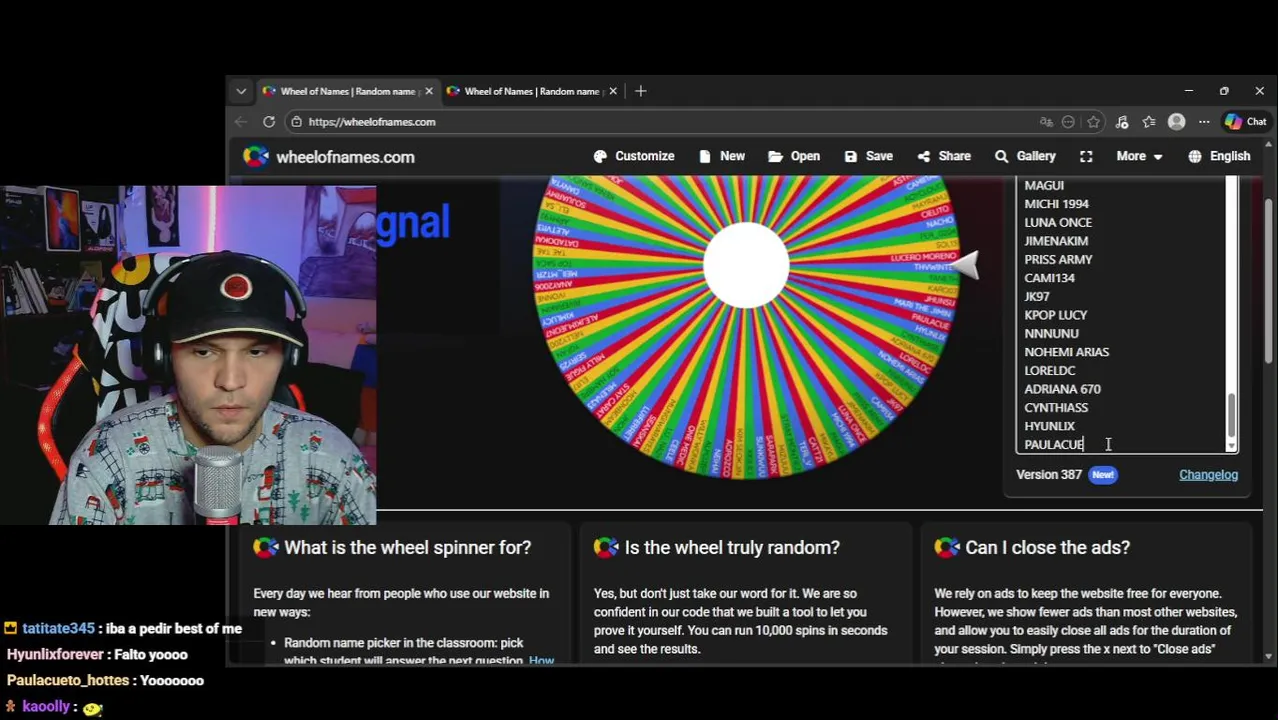Open a saved wheel
The width and height of the screenshot is (1278, 720).
point(794,156)
